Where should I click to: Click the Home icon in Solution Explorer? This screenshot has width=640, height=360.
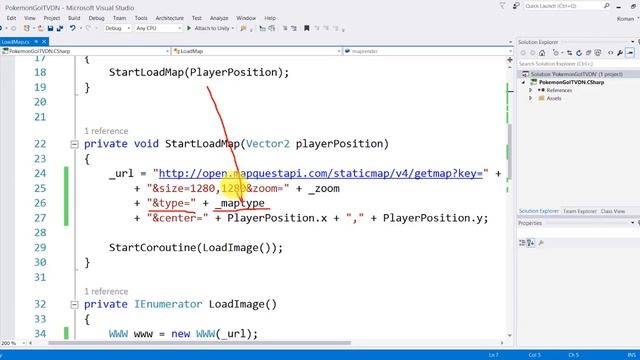(x=542, y=53)
